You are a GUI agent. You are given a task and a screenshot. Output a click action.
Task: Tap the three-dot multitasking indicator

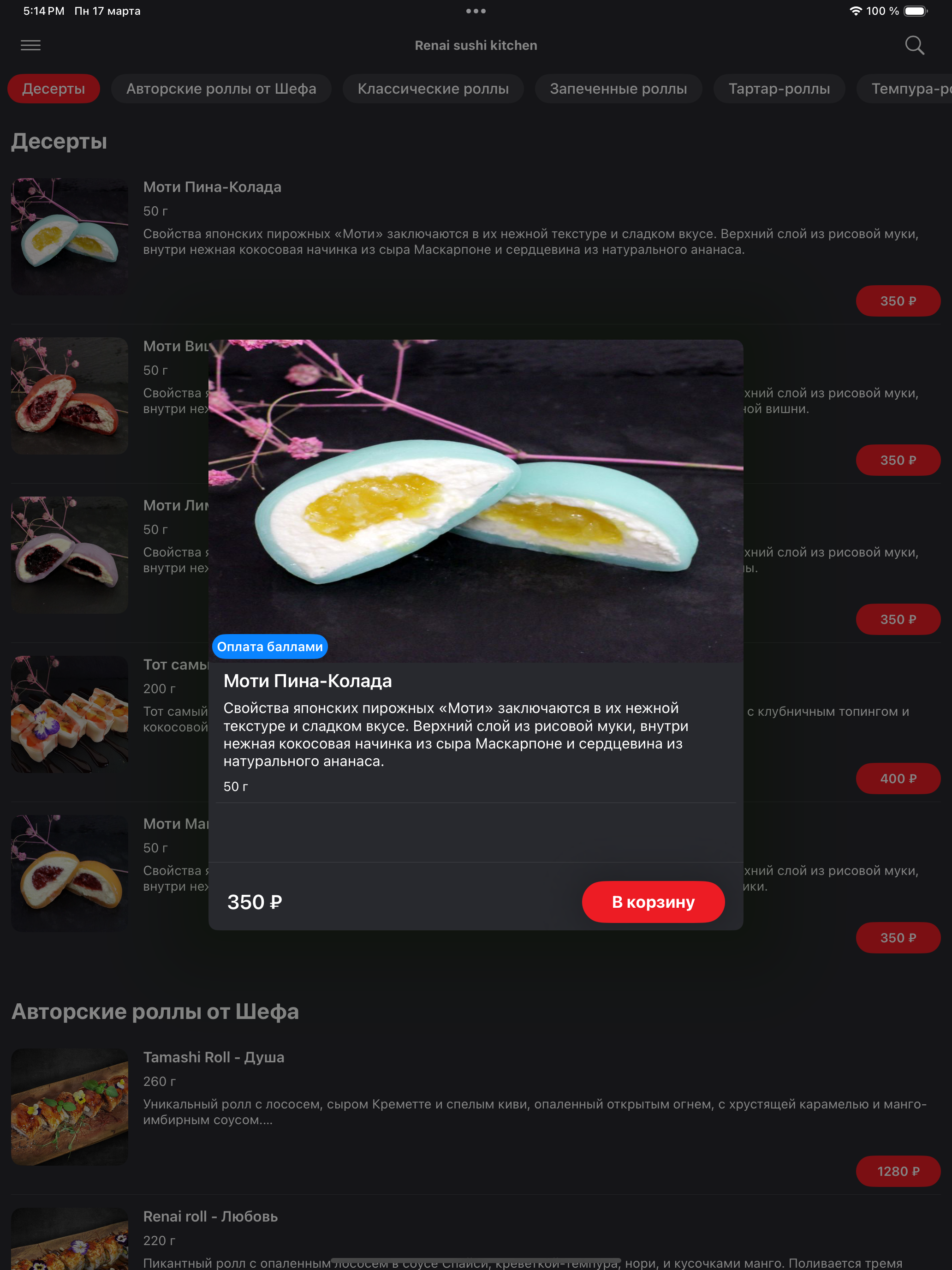click(476, 11)
